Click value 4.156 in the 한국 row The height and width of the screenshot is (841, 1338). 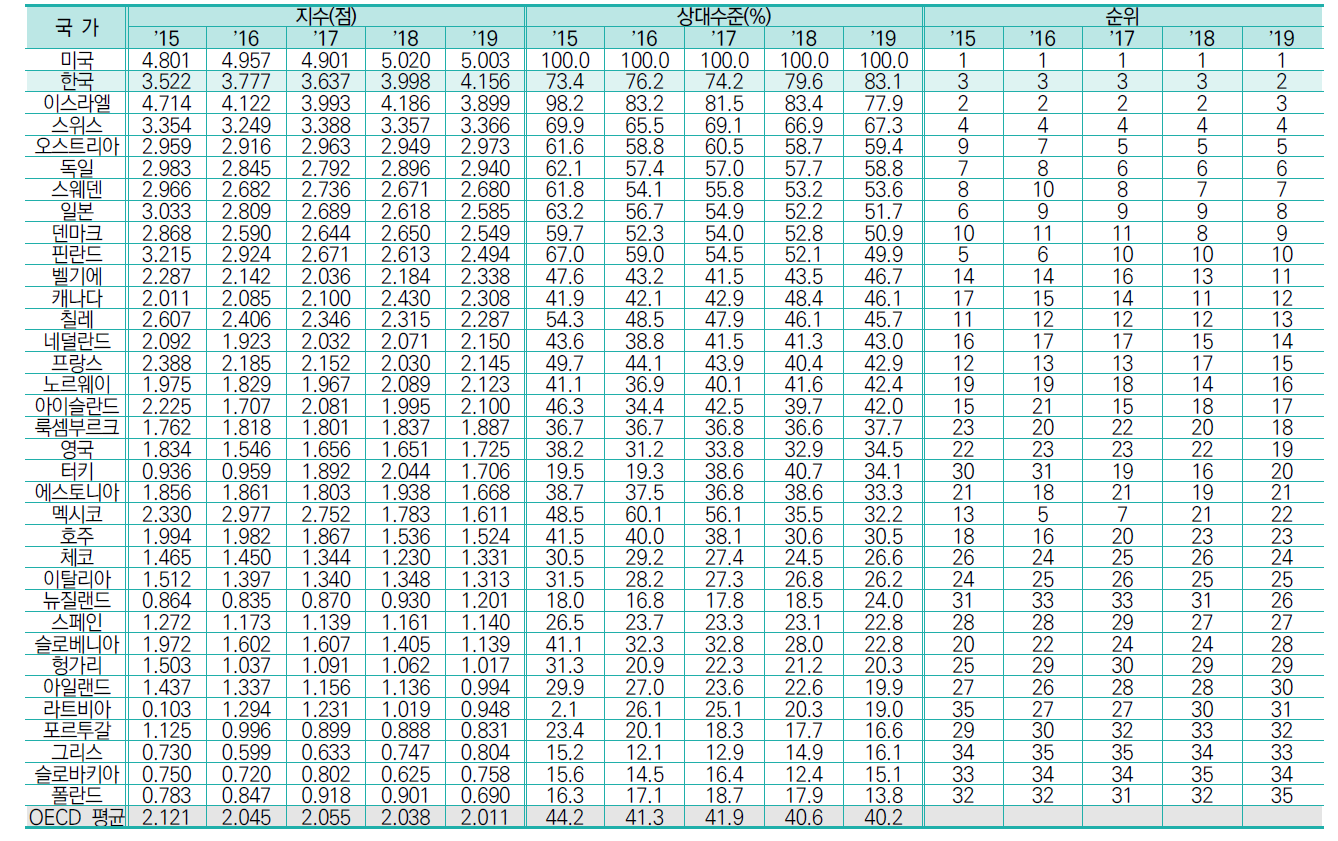pos(485,82)
